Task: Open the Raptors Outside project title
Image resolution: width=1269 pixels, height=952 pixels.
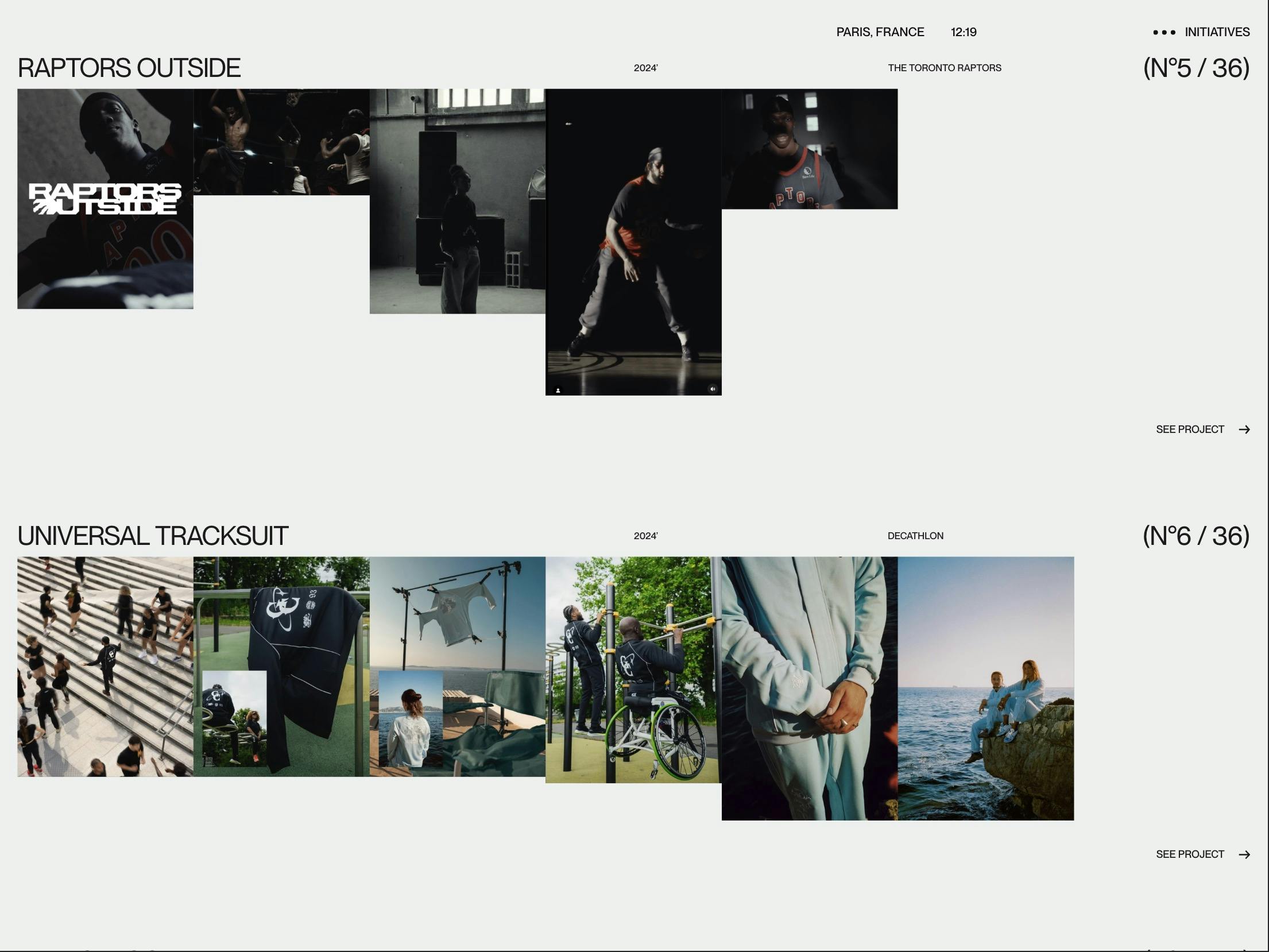Action: coord(129,68)
